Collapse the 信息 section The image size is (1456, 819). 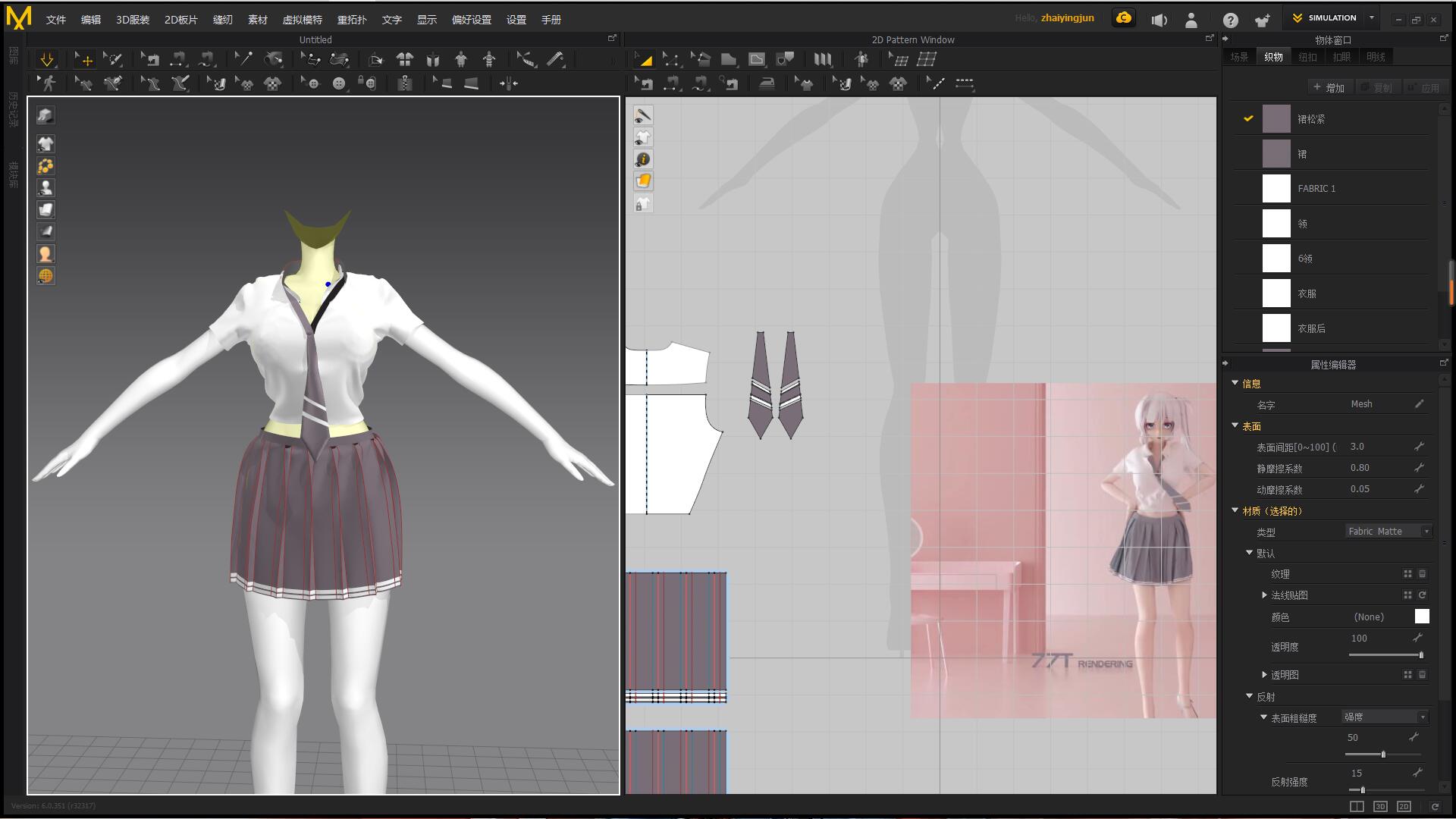[1235, 383]
